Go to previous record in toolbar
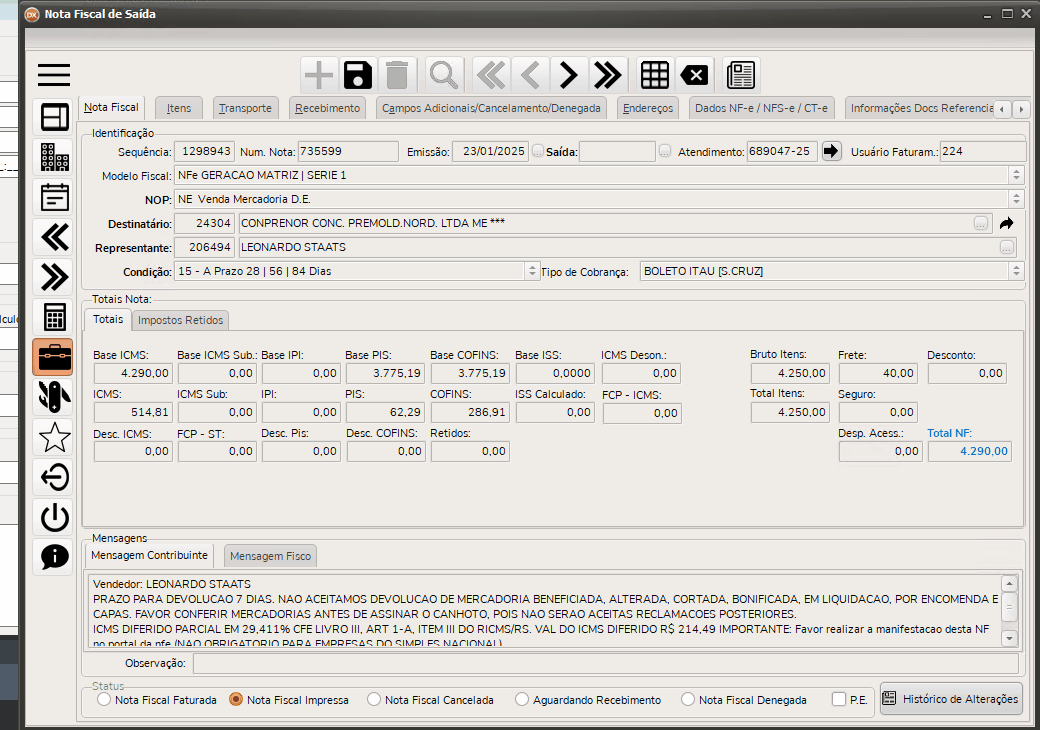 pyautogui.click(x=530, y=75)
